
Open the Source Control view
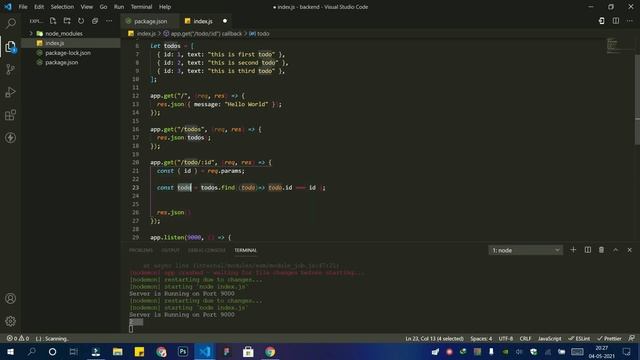click(x=11, y=69)
